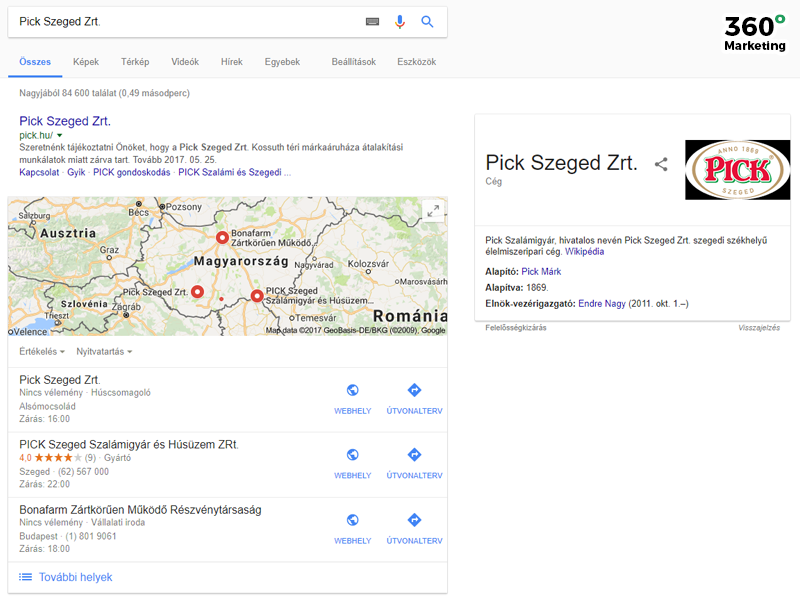Open the pick.hu URL dropdown arrow
Viewport: 800px width, 612px height.
60,136
